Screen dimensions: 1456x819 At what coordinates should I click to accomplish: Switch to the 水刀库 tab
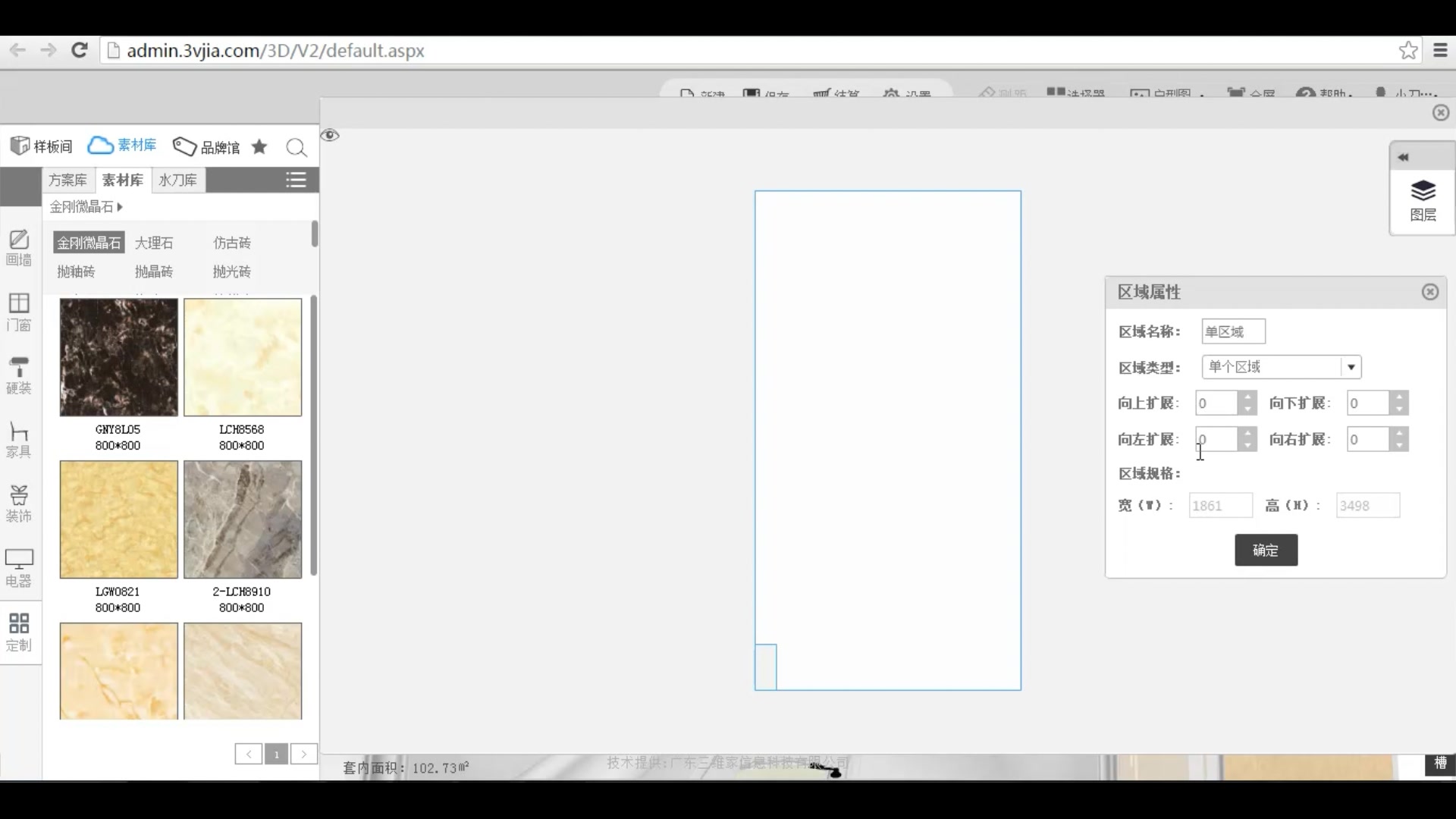[177, 180]
